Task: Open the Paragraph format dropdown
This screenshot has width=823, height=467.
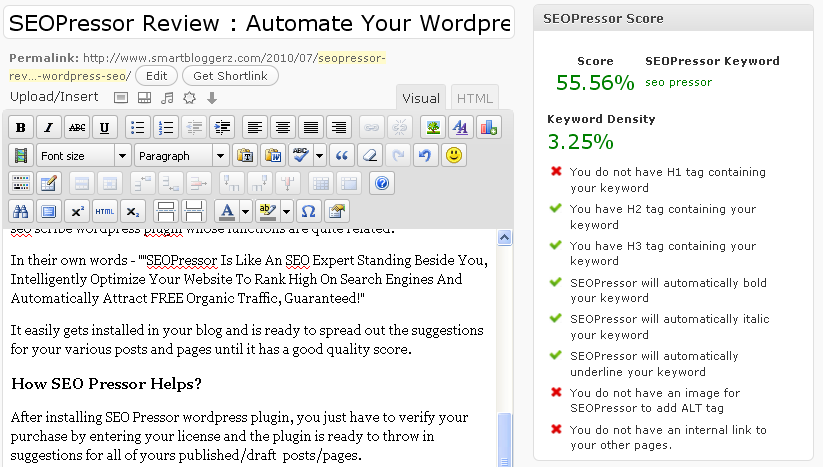Action: tap(181, 155)
